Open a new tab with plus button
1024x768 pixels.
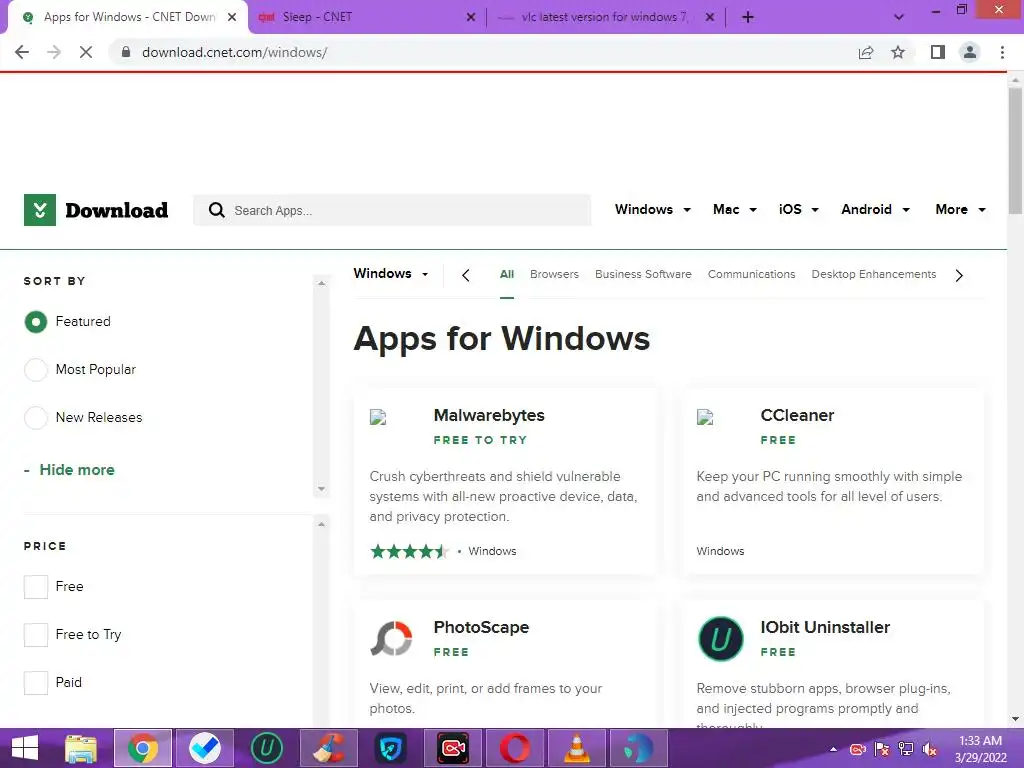[x=748, y=18]
